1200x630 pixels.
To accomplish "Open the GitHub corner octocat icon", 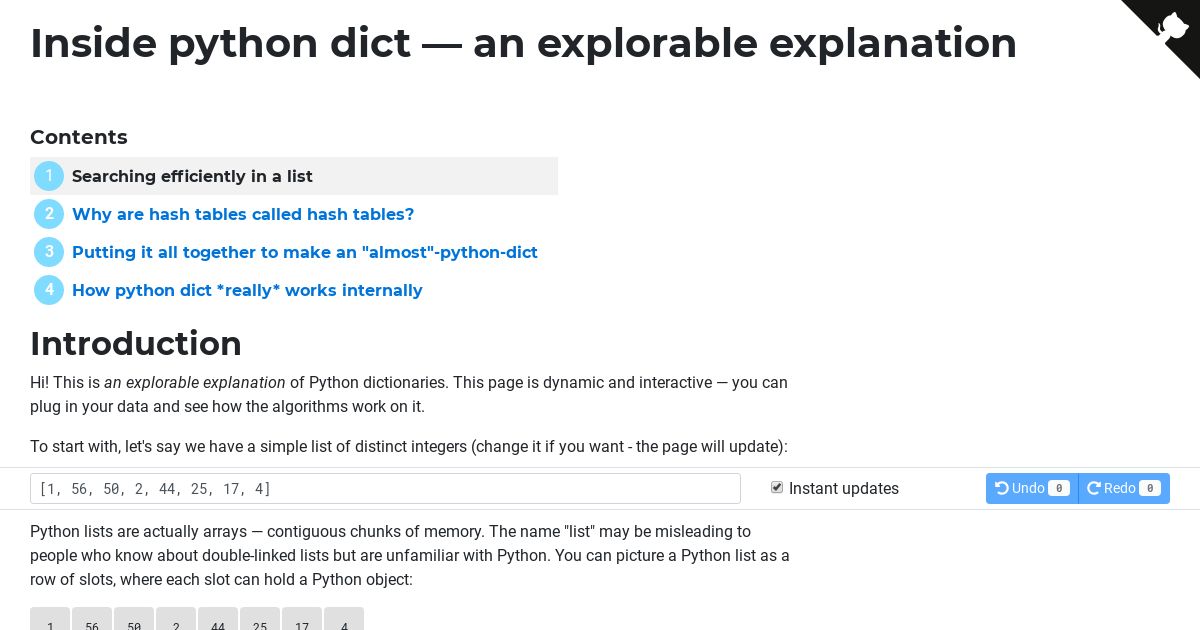I will coord(1173,25).
